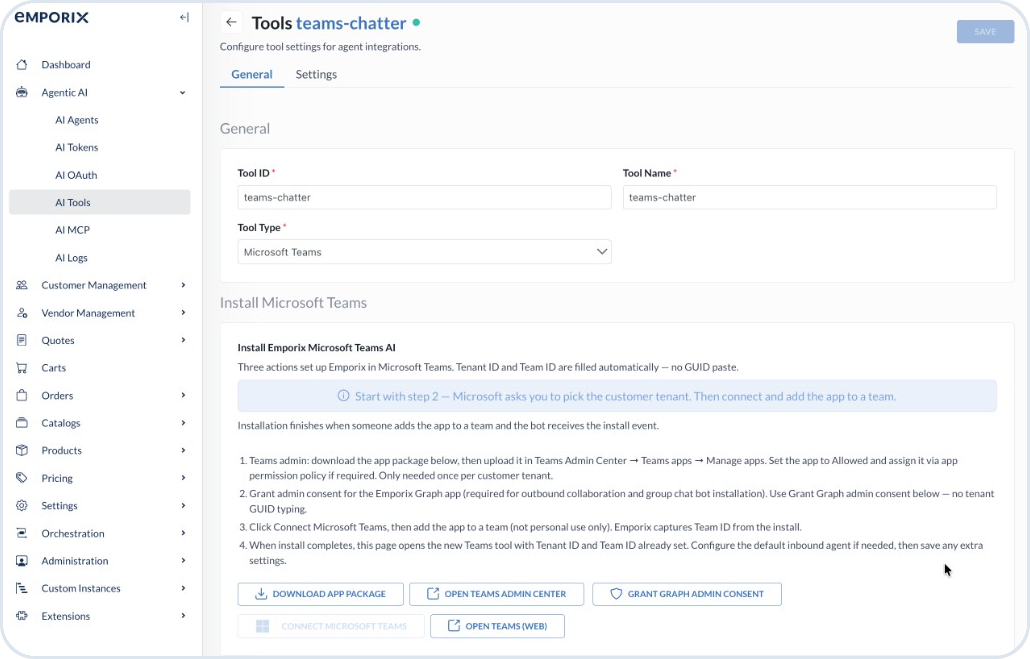
Task: Open AI OAuth in the sidebar
Action: coord(76,175)
